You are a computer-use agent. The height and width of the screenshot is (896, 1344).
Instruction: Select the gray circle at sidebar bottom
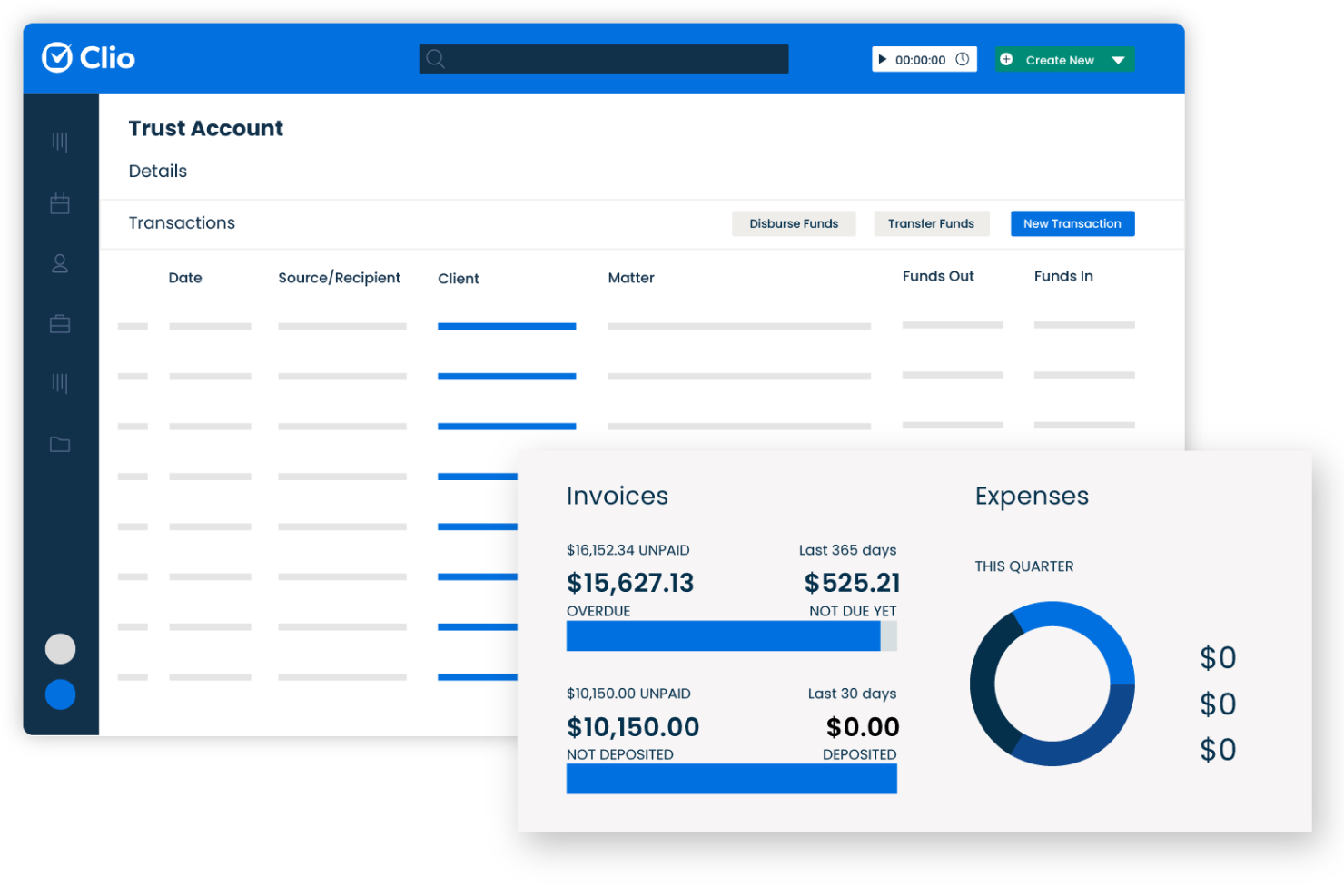(60, 648)
